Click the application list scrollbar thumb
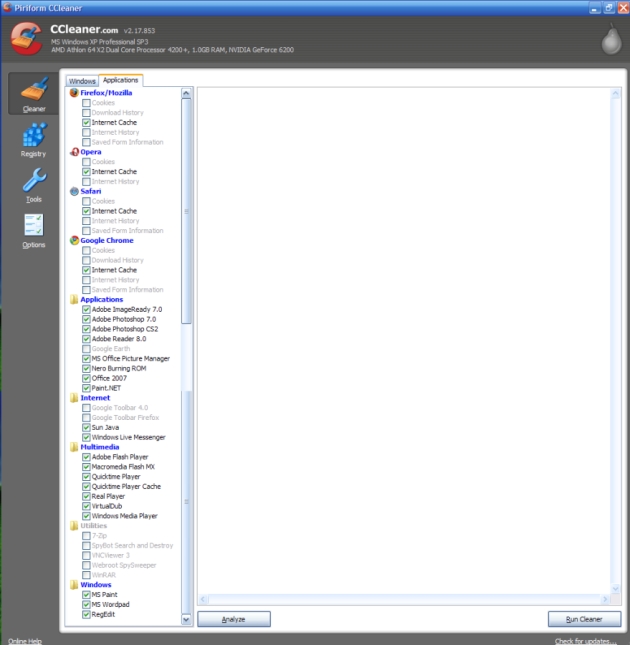Image resolution: width=630 pixels, height=645 pixels. [x=186, y=211]
